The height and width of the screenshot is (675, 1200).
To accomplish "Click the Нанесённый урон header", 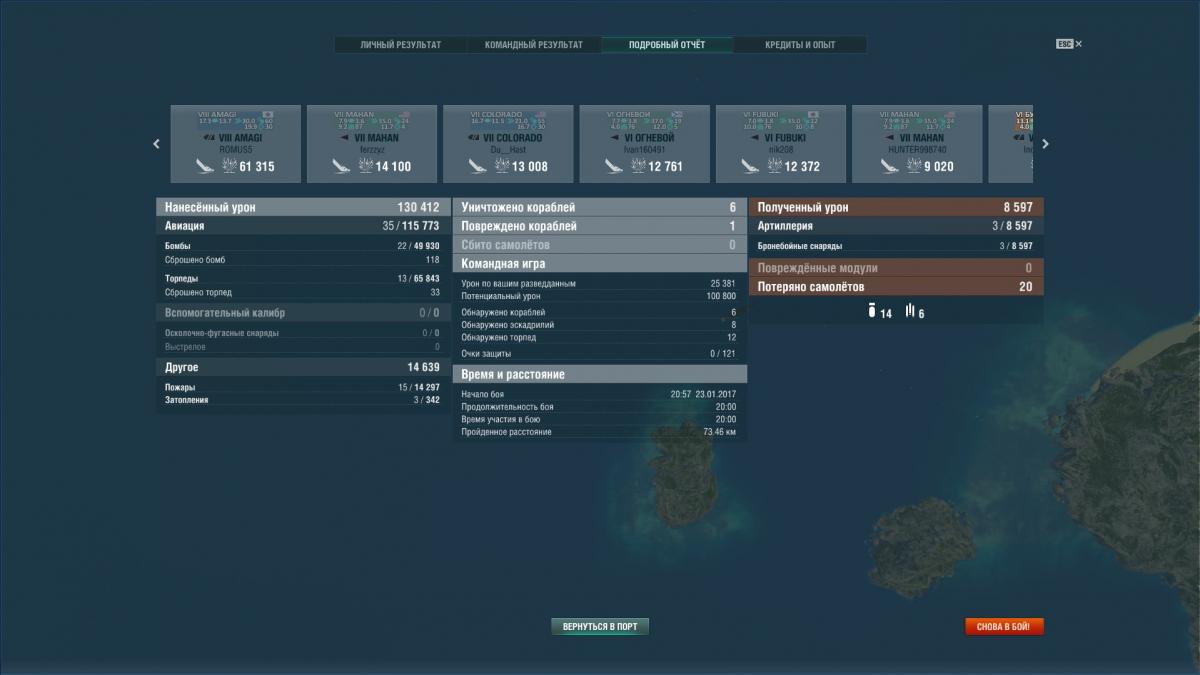I will click(302, 207).
